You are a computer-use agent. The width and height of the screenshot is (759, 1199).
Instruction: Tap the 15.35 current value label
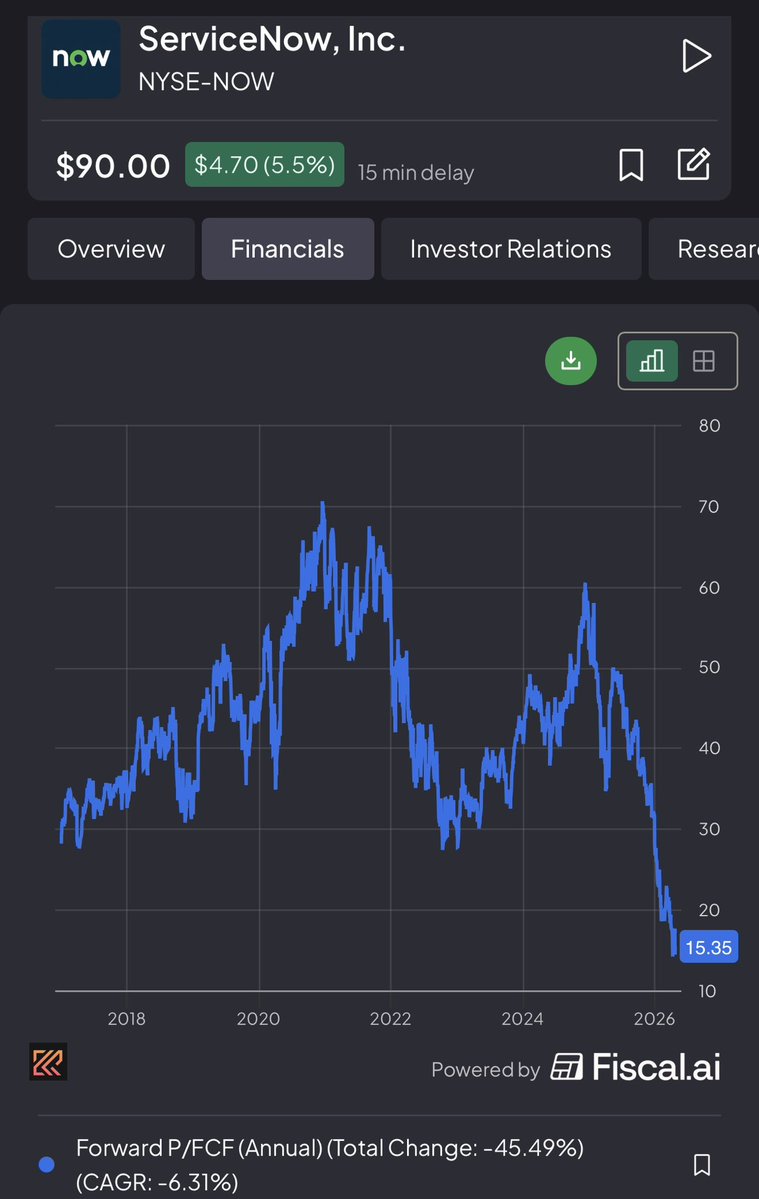pos(709,948)
